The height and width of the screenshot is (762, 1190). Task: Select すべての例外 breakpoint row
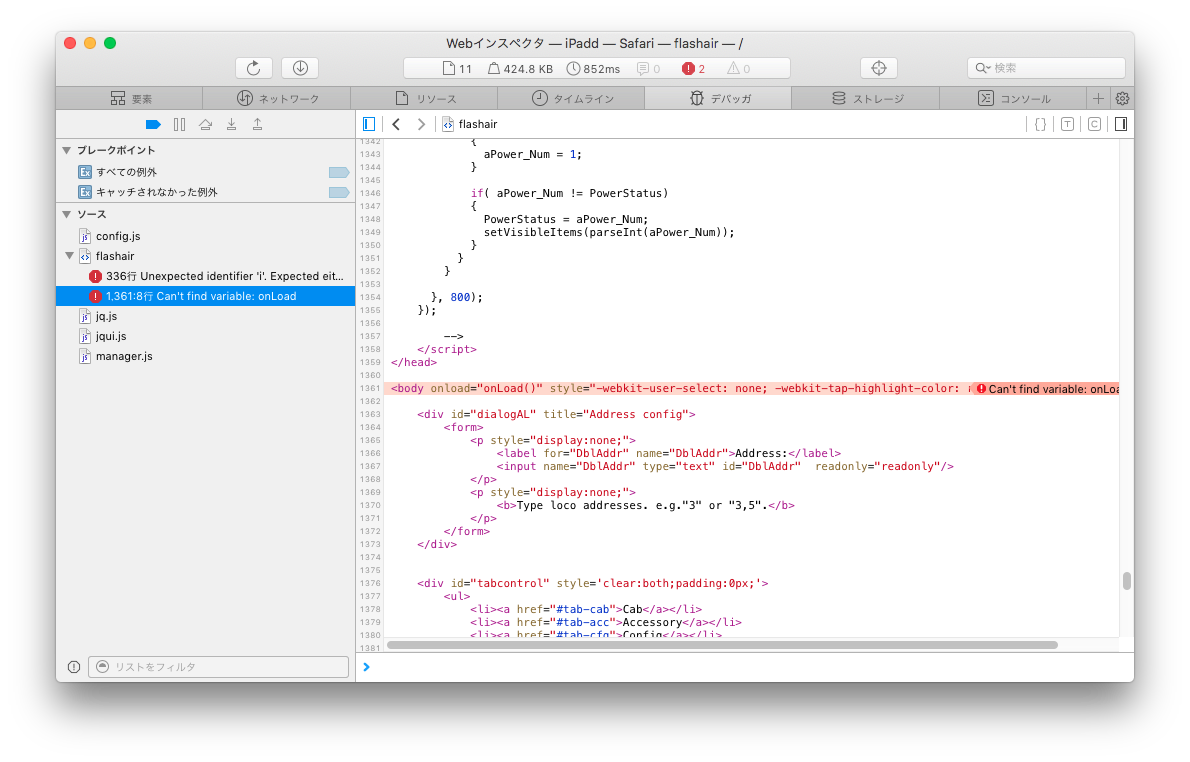coord(206,172)
